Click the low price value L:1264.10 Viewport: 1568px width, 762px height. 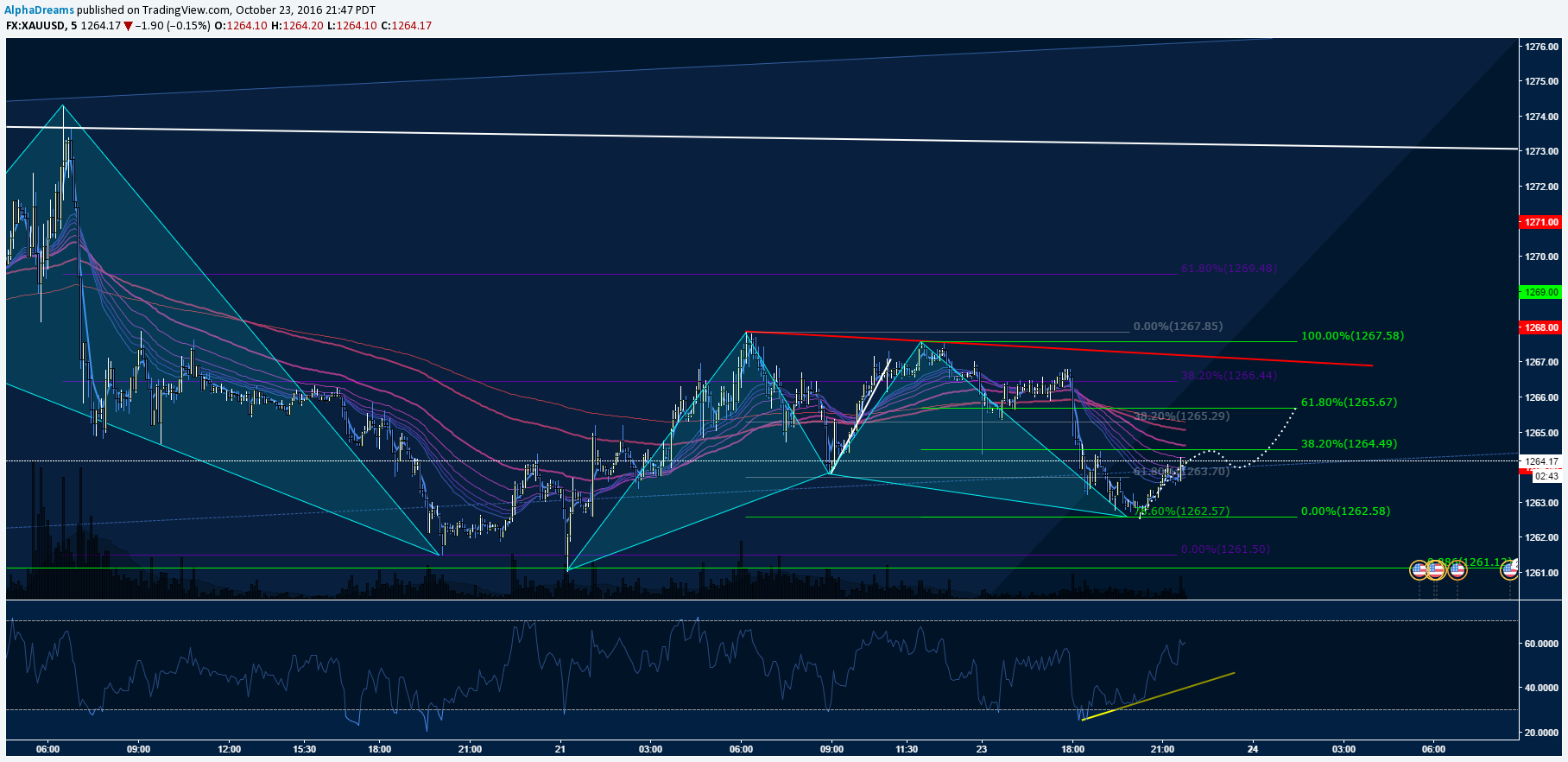pyautogui.click(x=351, y=26)
